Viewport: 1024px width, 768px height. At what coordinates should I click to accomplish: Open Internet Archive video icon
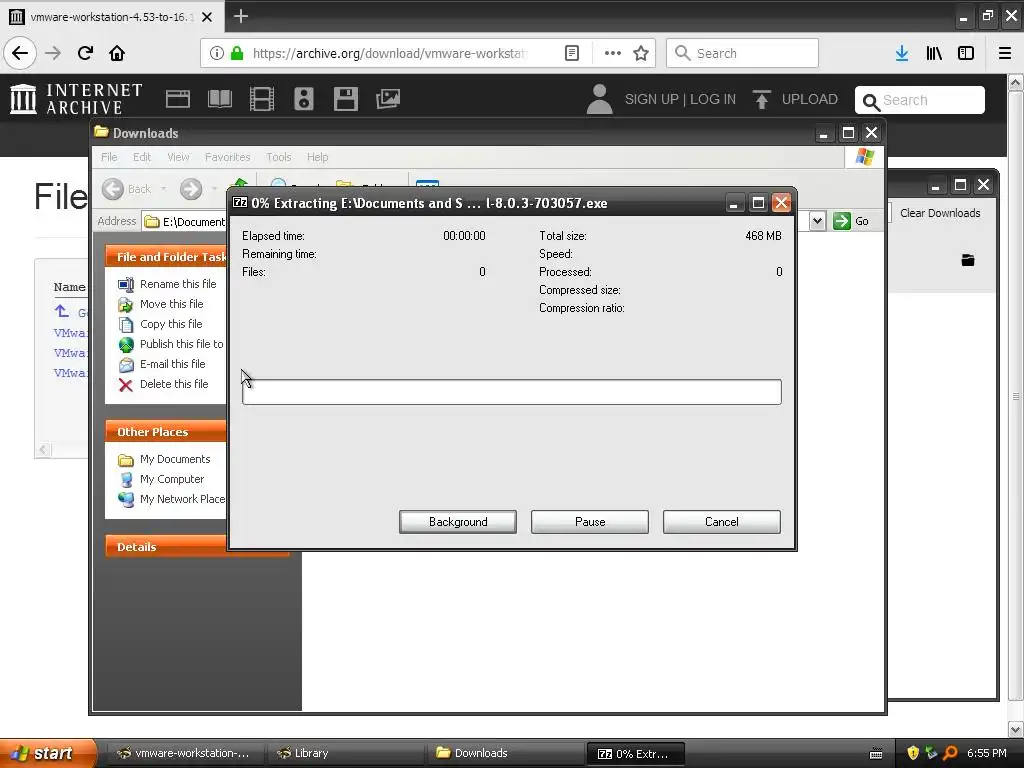[262, 99]
